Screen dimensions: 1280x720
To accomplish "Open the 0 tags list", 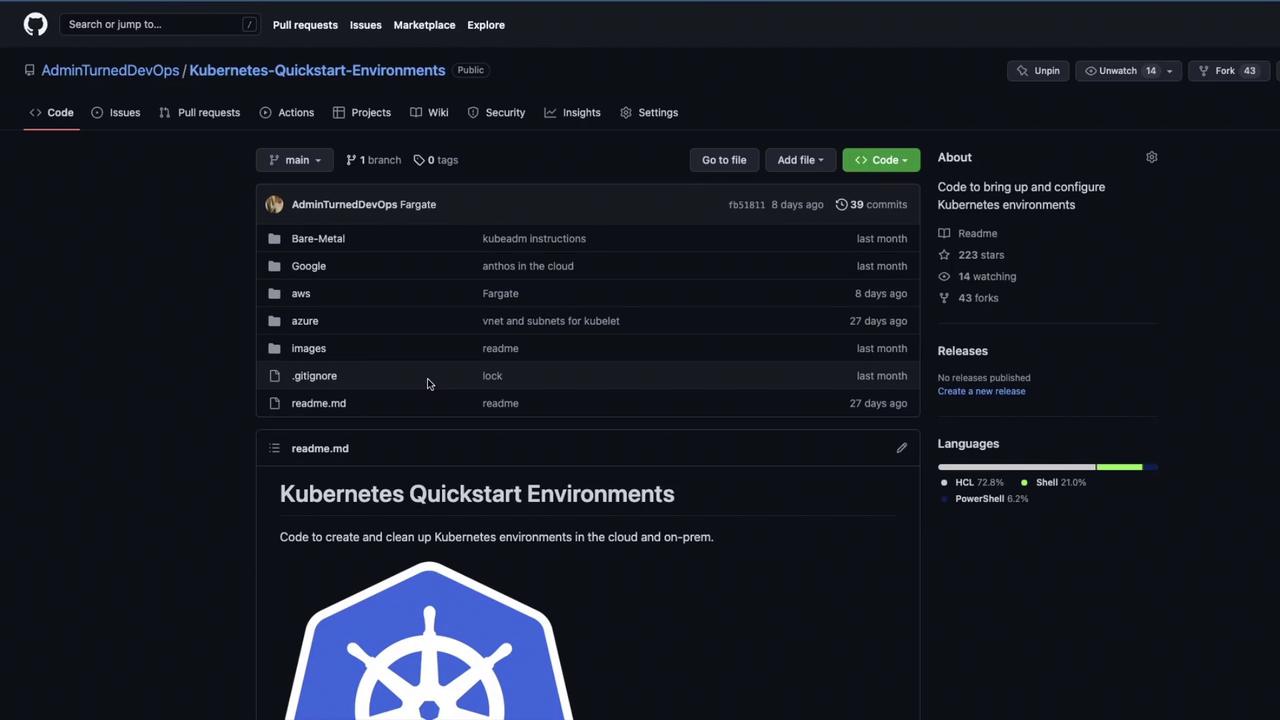I will pyautogui.click(x=436, y=160).
